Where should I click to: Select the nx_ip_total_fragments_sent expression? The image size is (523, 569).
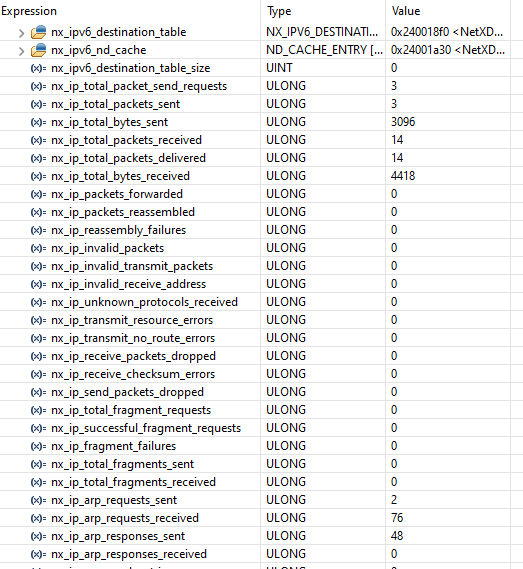[123, 464]
